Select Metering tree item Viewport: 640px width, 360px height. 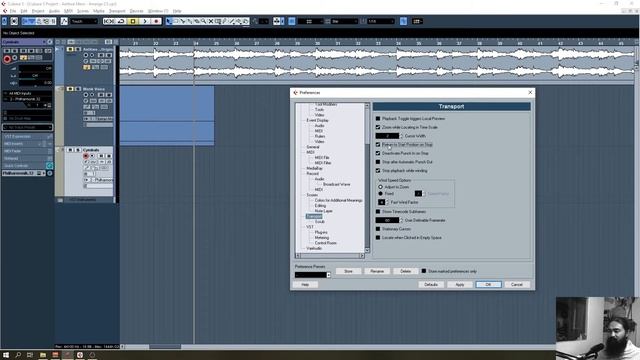322,238
